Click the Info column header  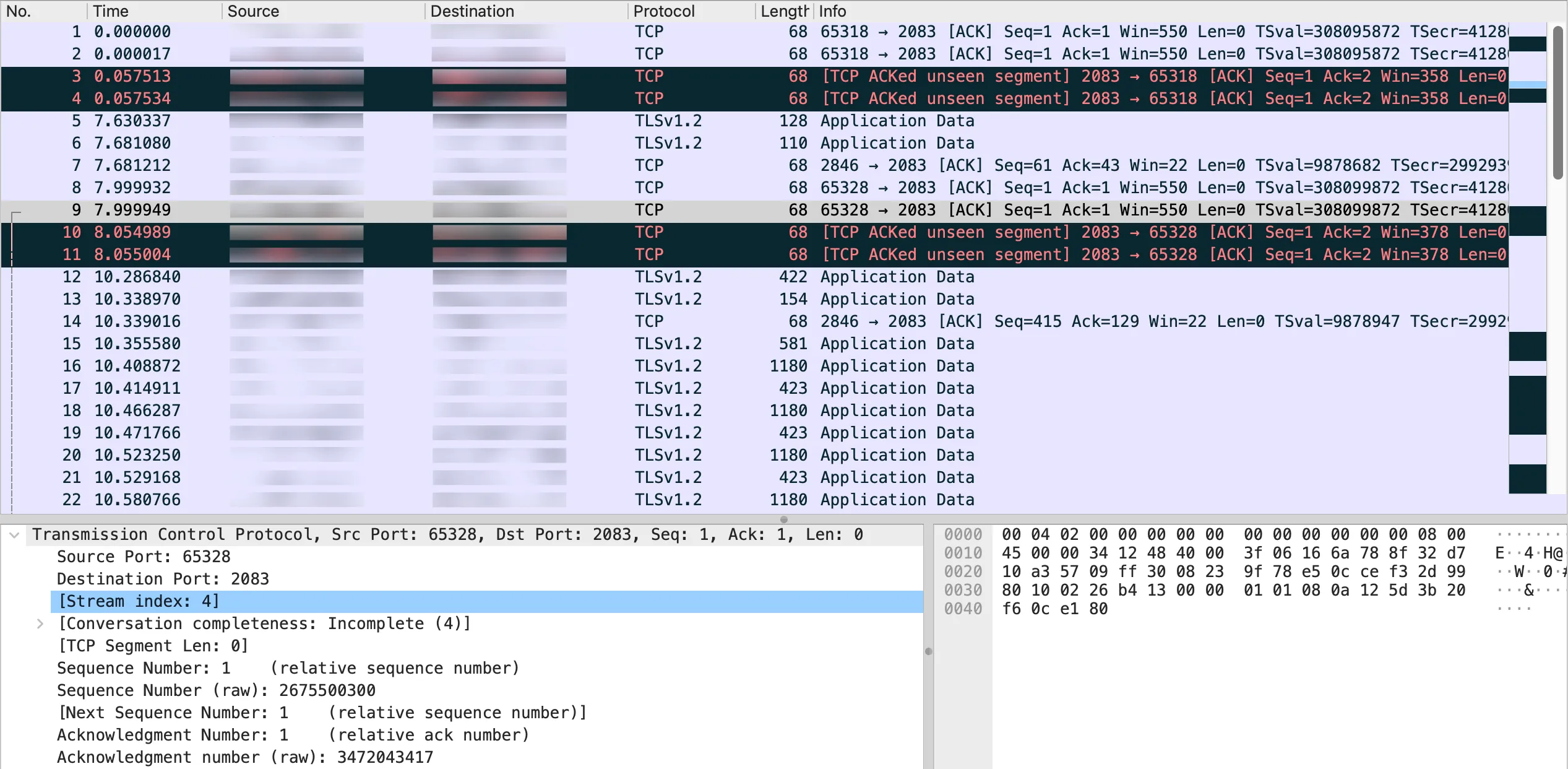pyautogui.click(x=832, y=11)
